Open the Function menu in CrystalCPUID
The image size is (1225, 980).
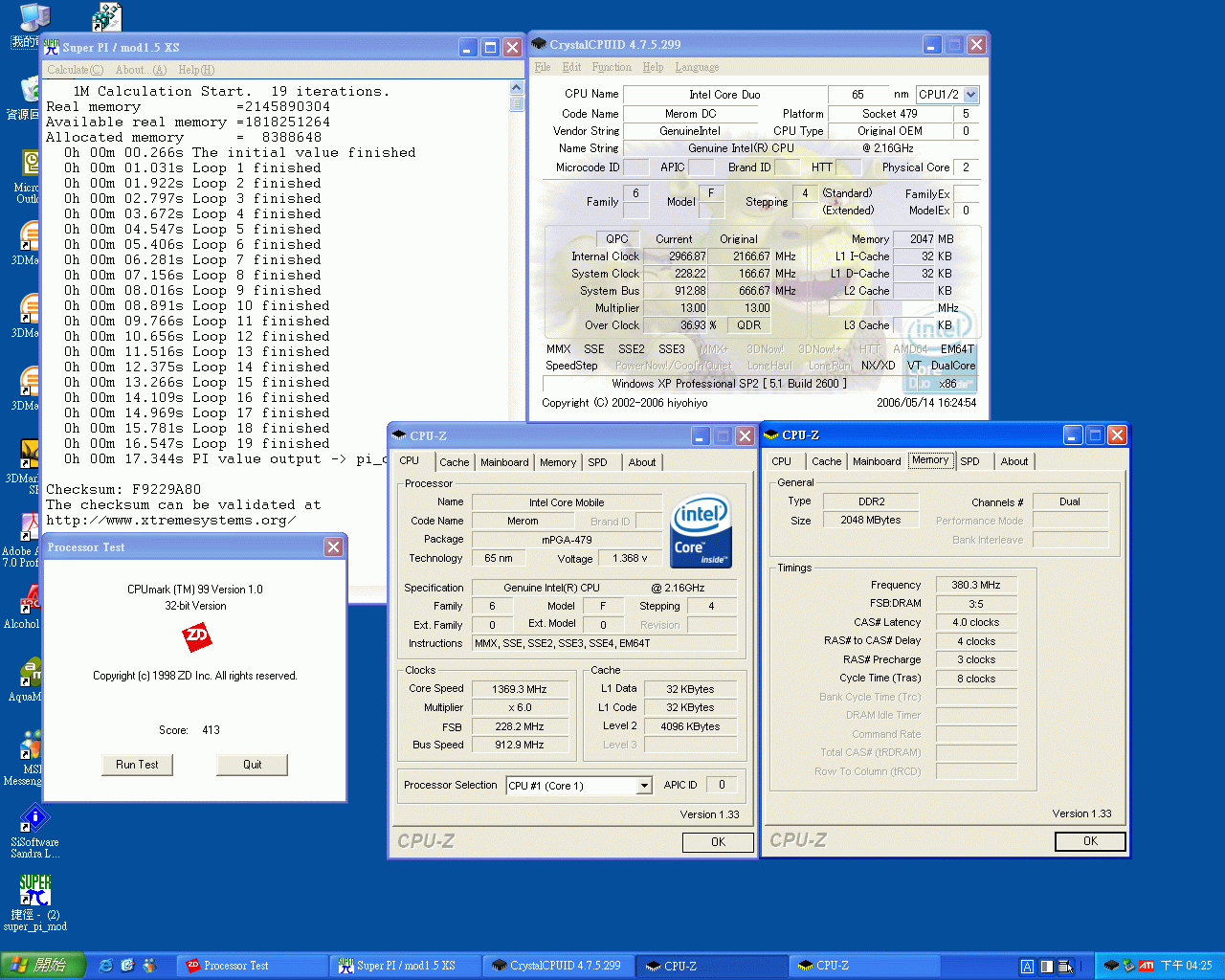(612, 67)
